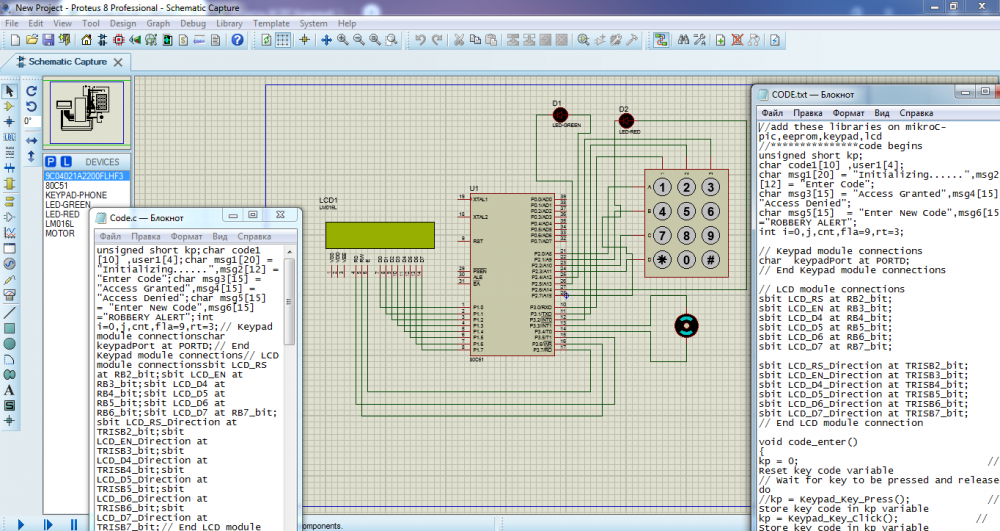
Task: Select KEYPAD-PHONE in the devices list
Action: pyautogui.click(x=76, y=195)
